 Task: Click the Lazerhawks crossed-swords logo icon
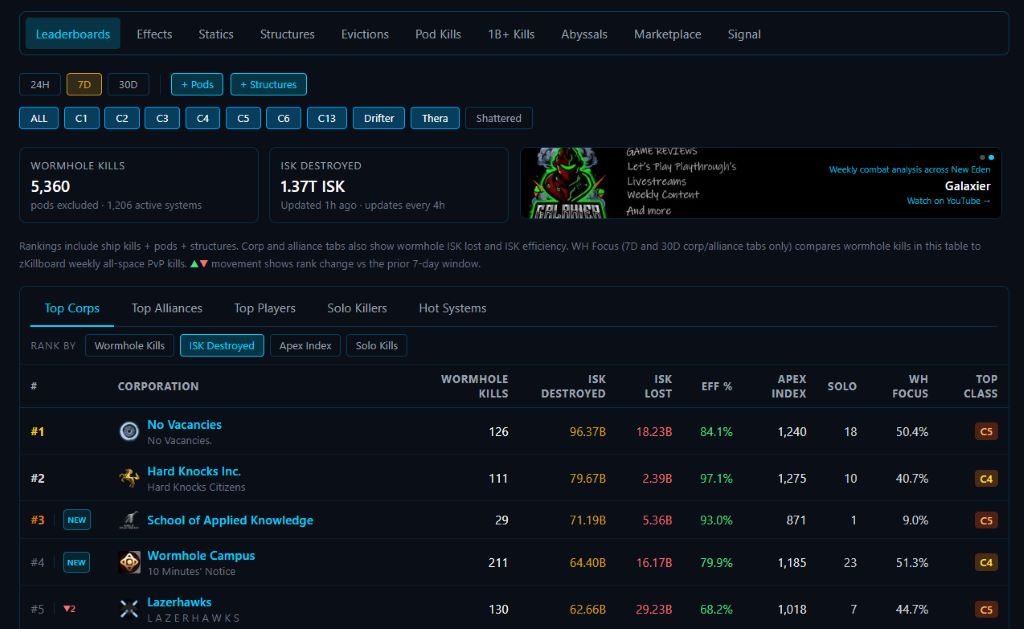129,609
